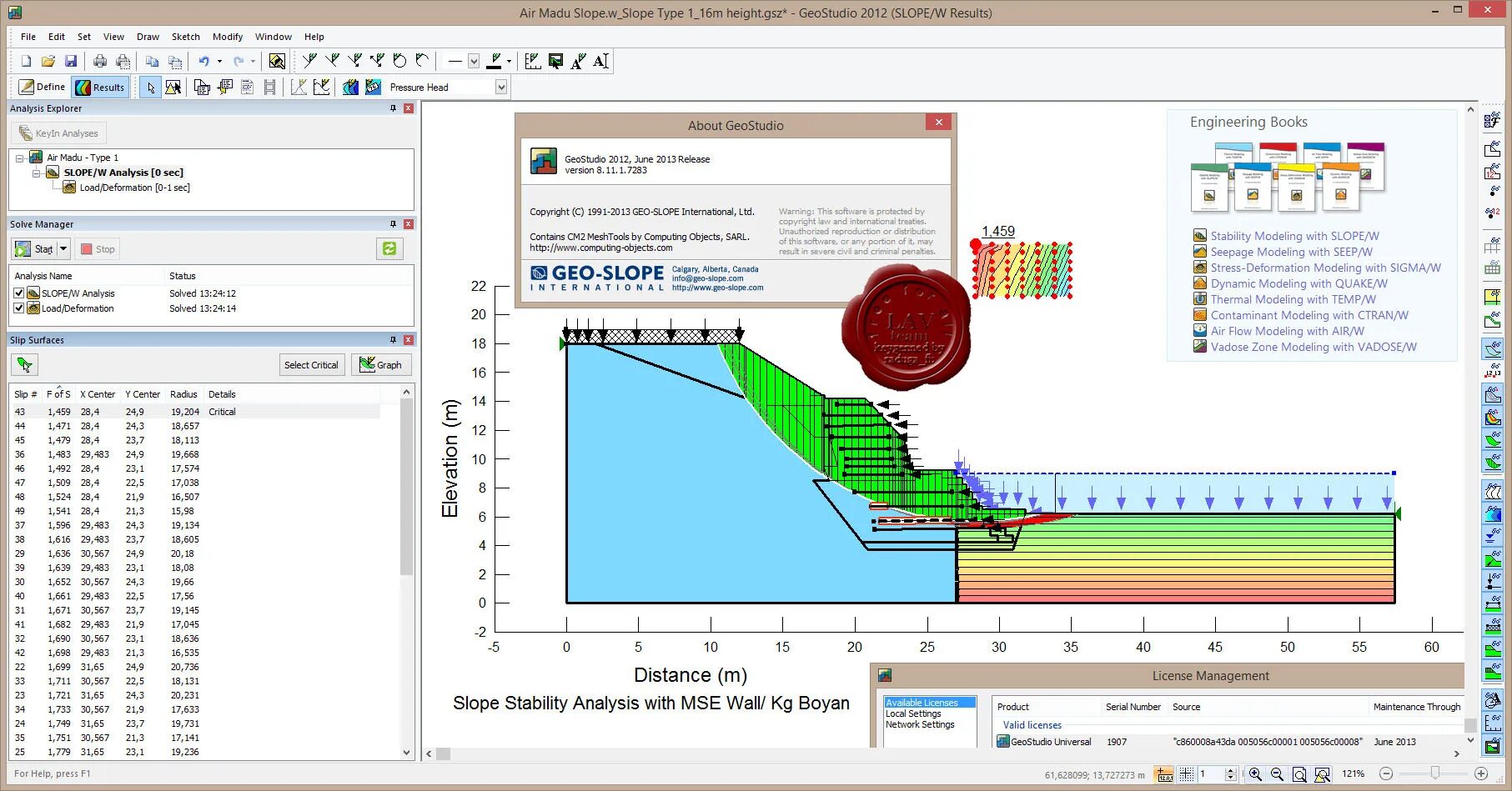Click the zoom out magnifier icon

coord(1277,774)
